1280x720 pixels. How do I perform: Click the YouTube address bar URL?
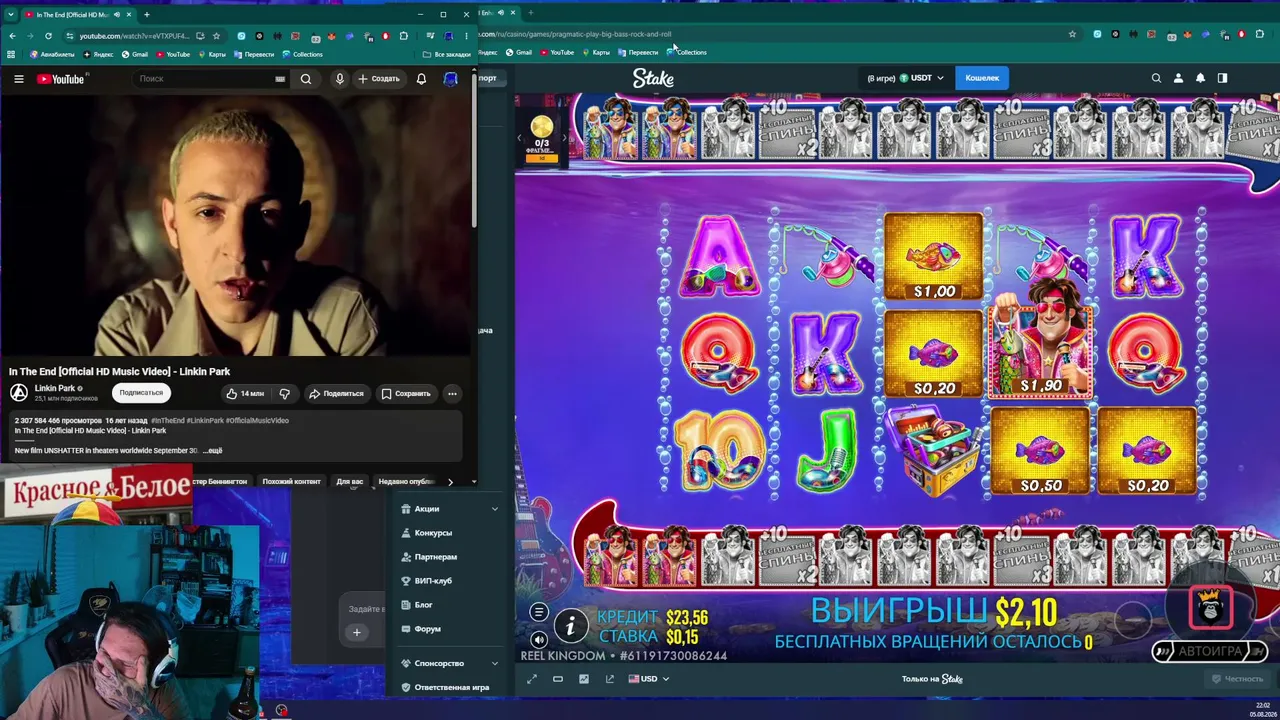[134, 36]
